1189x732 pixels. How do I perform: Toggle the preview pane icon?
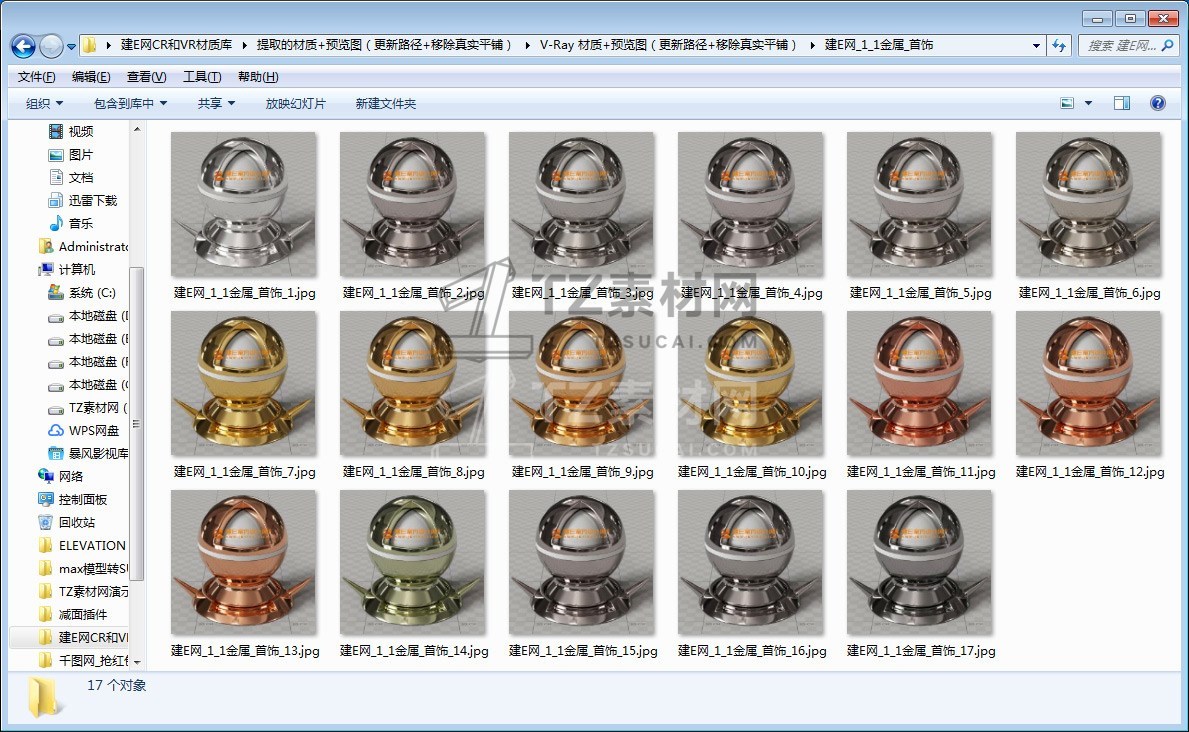(x=1122, y=103)
